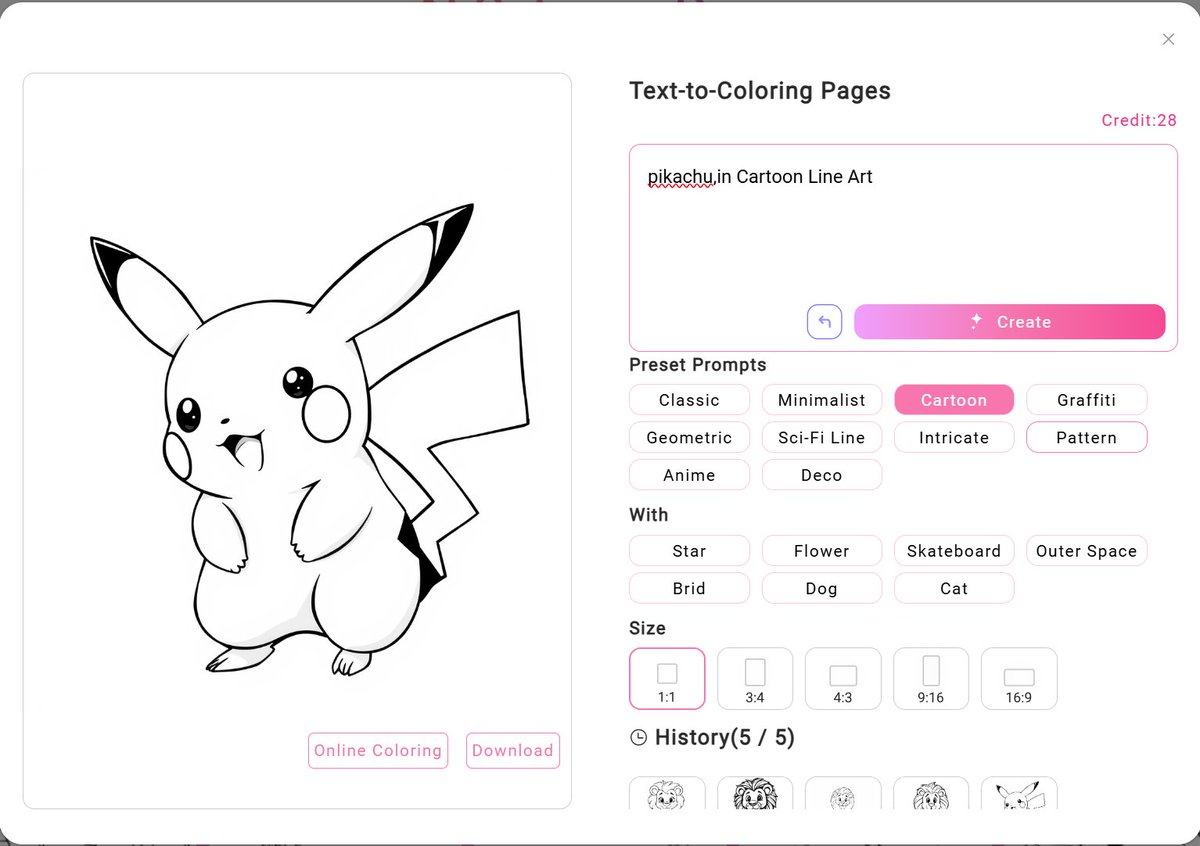Screen dimensions: 1200x846
Task: Click the undo arrow icon beside Create
Action: point(825,322)
